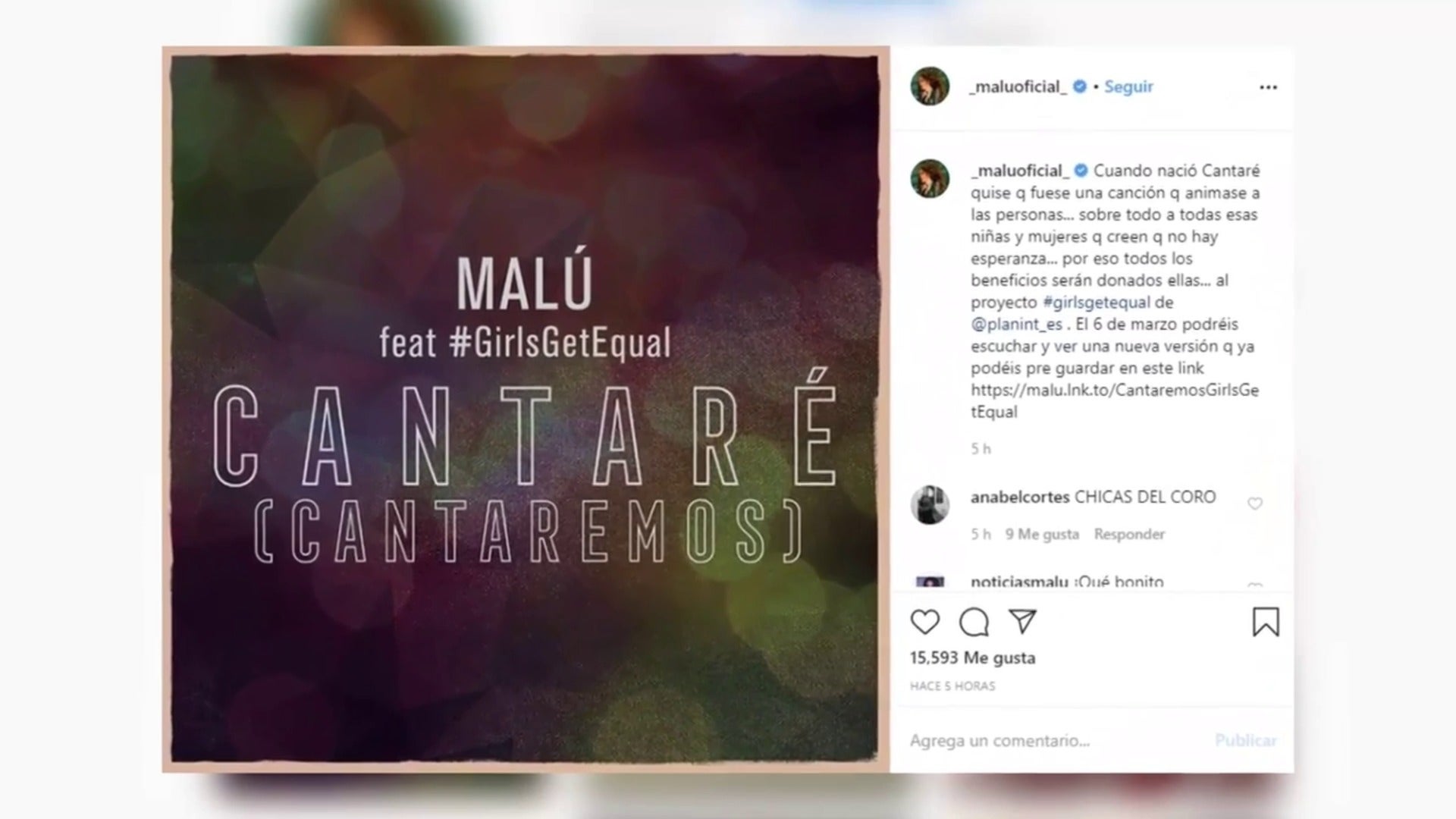This screenshot has height=819, width=1456.
Task: View the 15,593 Me gusta likes list
Action: pos(972,657)
